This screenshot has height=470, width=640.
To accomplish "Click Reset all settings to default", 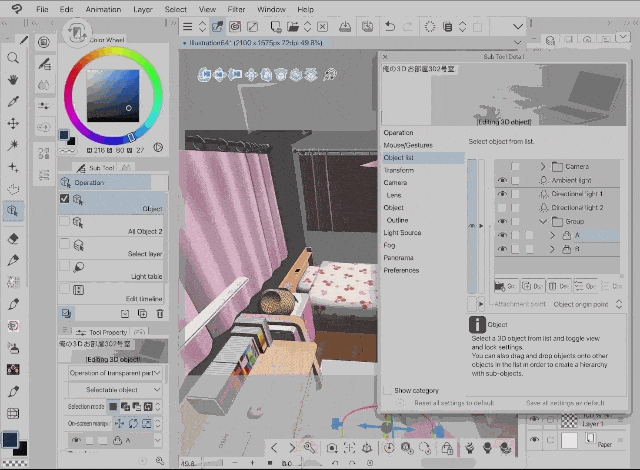I will (454, 403).
